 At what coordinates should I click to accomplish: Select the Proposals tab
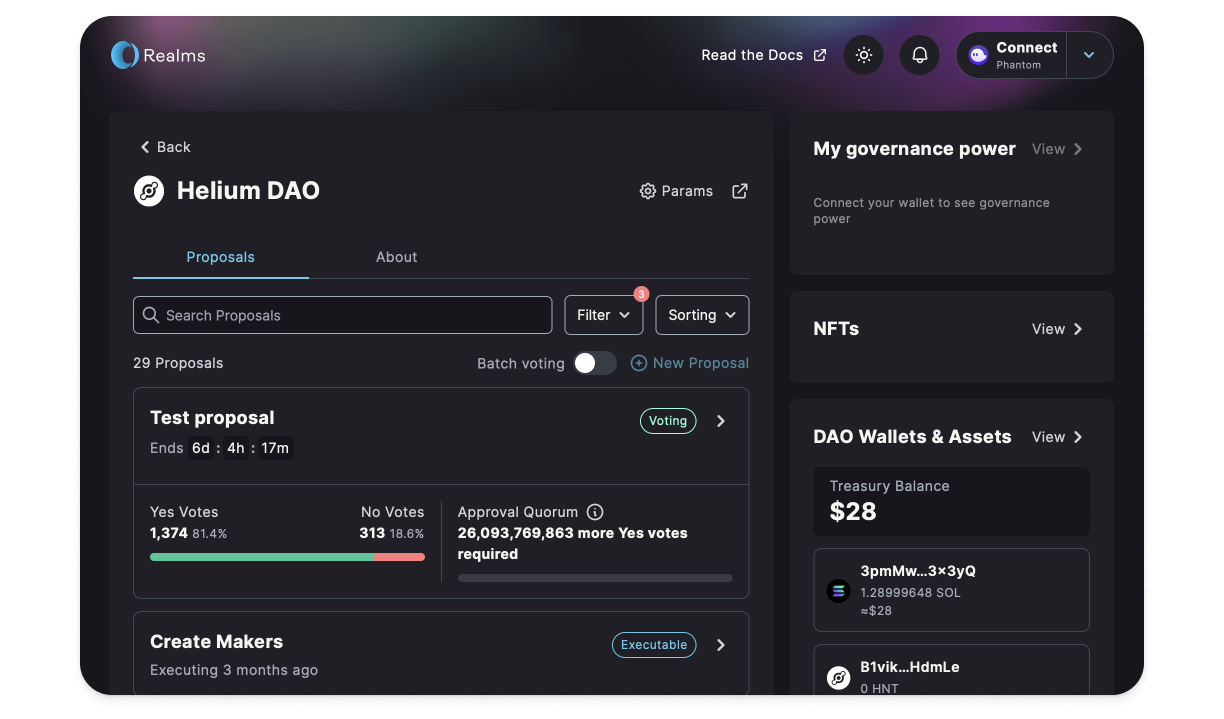(220, 257)
